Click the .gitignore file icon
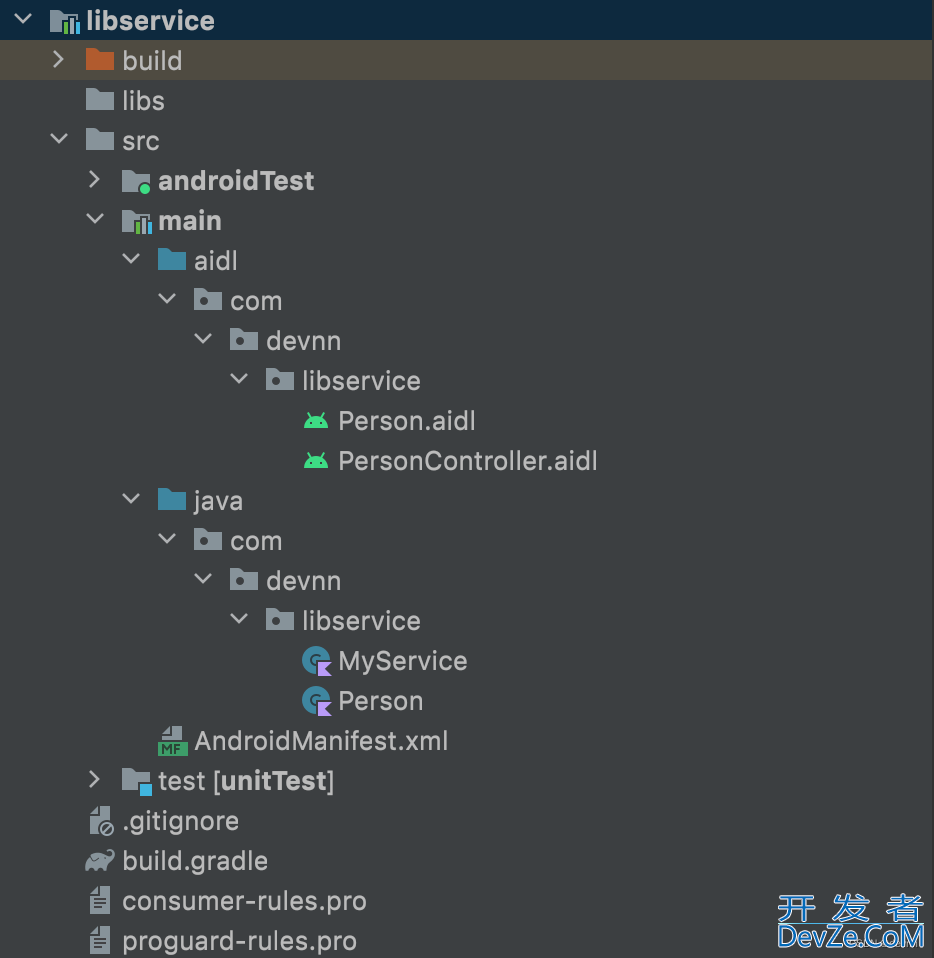 click(100, 821)
